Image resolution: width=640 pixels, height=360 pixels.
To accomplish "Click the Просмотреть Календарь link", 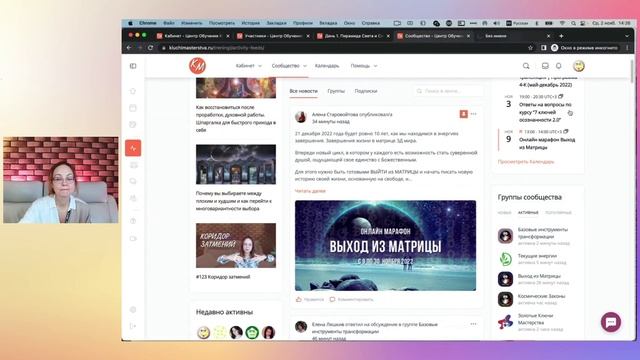I will pyautogui.click(x=526, y=162).
